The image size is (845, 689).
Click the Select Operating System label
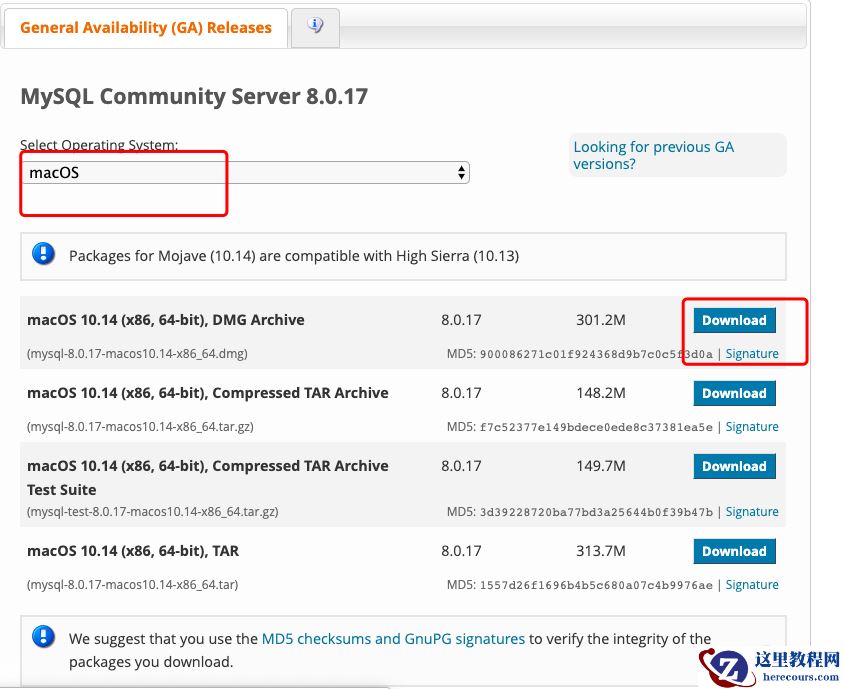click(99, 145)
